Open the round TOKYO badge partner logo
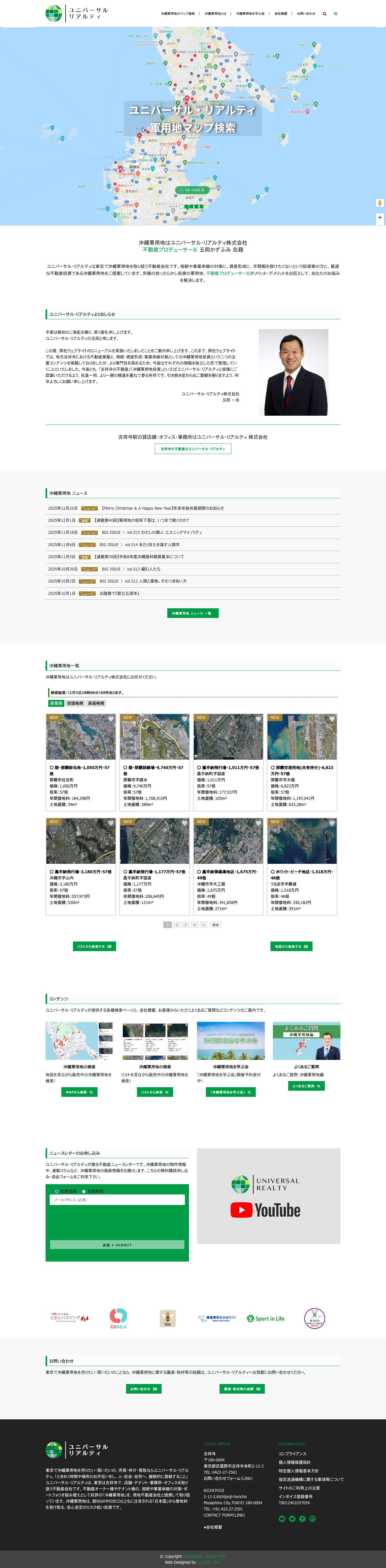The height and width of the screenshot is (1568, 386). pyautogui.click(x=314, y=1318)
